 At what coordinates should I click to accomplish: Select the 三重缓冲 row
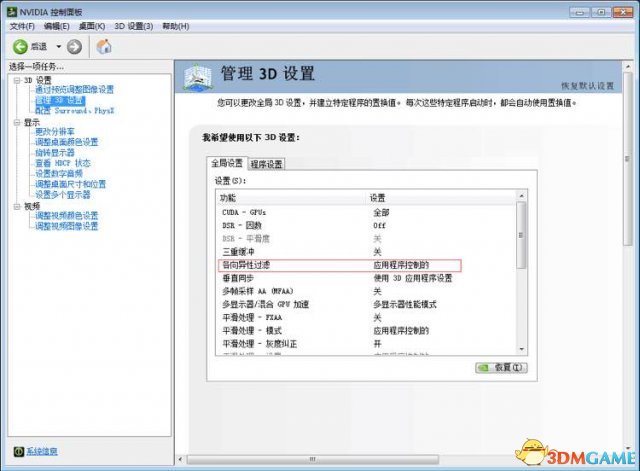click(366, 252)
